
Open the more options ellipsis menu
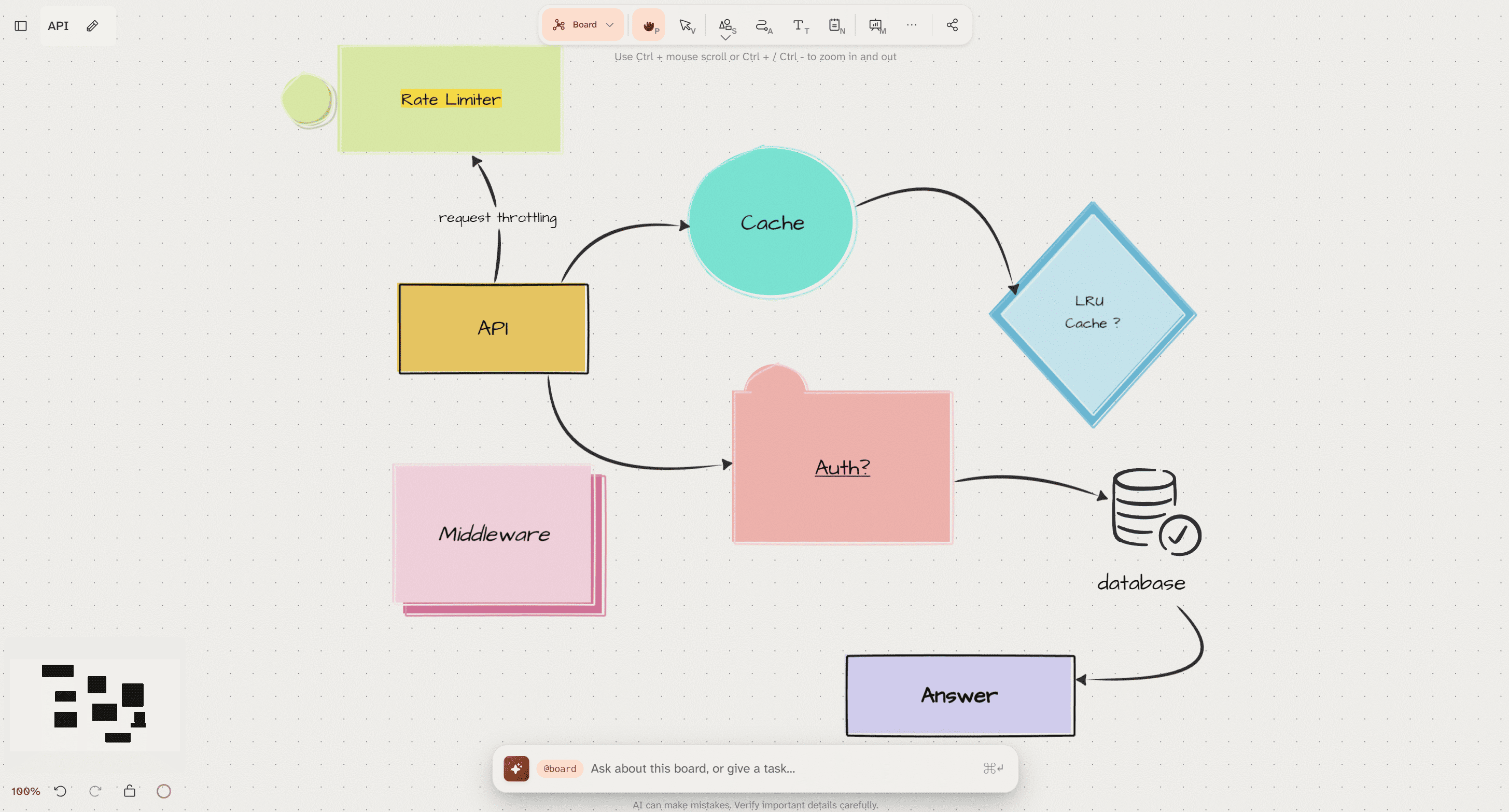click(912, 25)
